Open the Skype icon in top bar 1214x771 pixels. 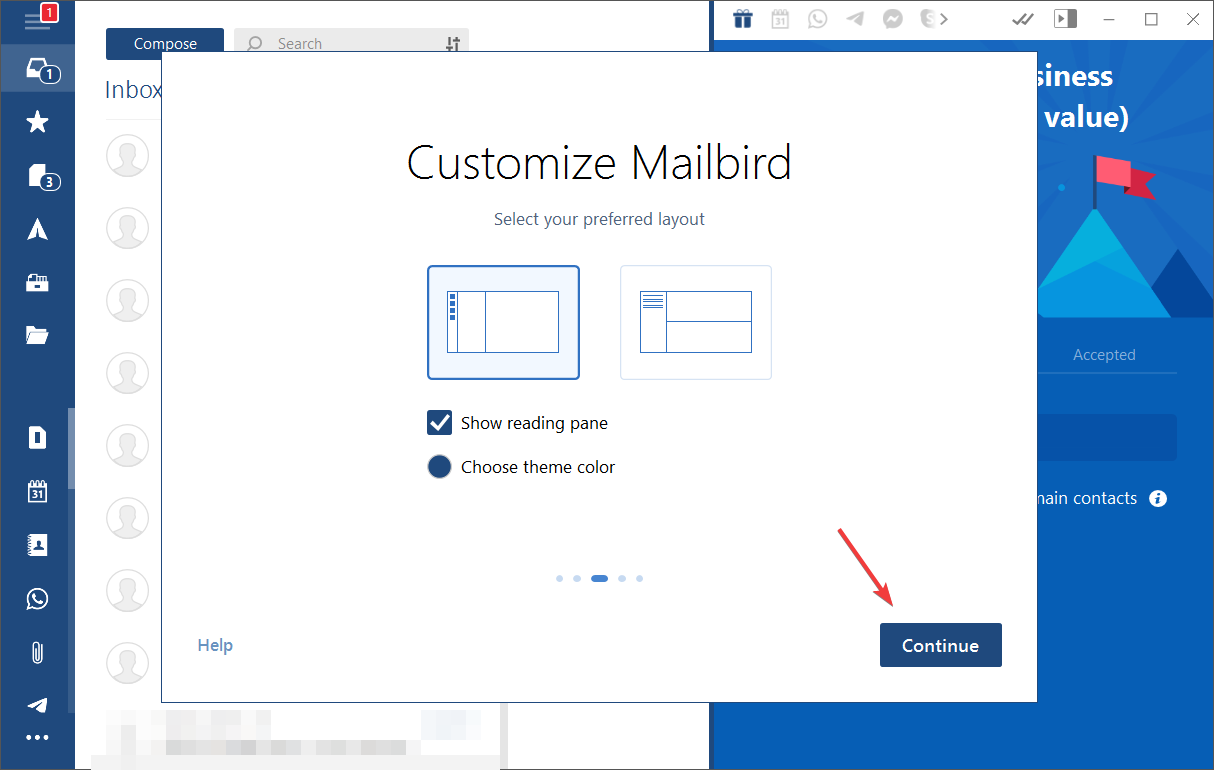(928, 18)
